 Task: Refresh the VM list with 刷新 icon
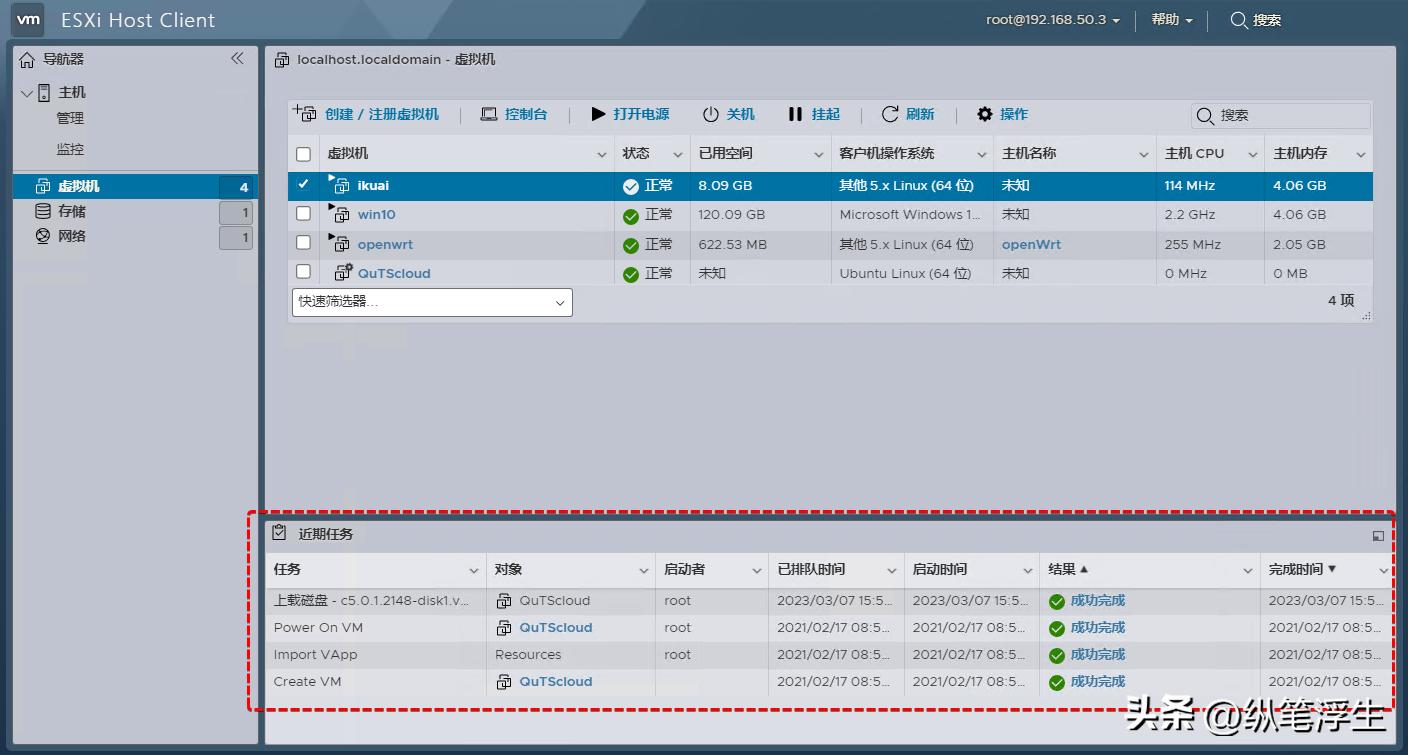pos(890,115)
